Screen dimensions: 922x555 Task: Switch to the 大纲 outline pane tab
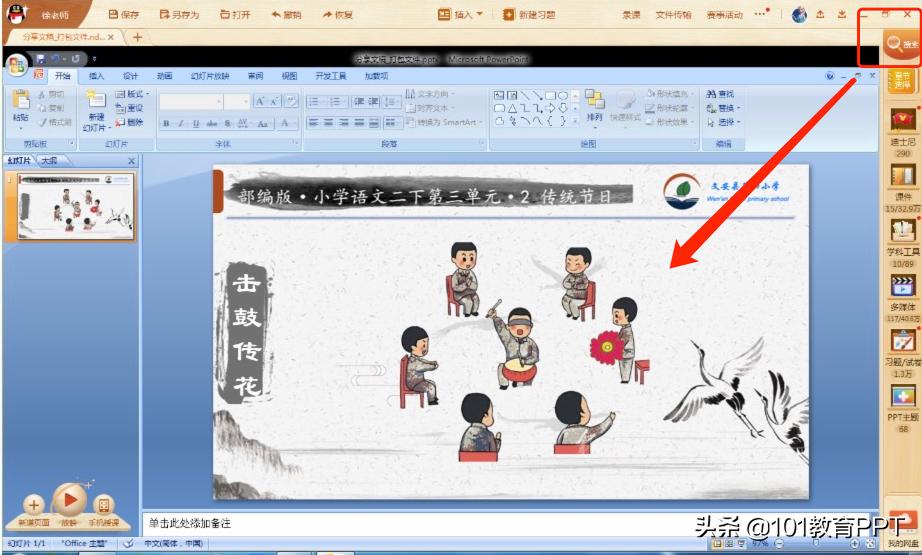49,161
